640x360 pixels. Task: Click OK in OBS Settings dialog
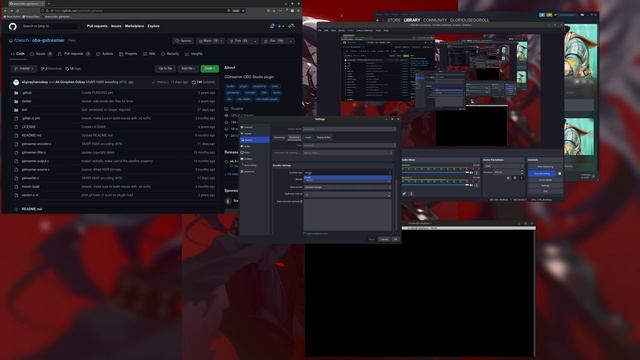[396, 239]
